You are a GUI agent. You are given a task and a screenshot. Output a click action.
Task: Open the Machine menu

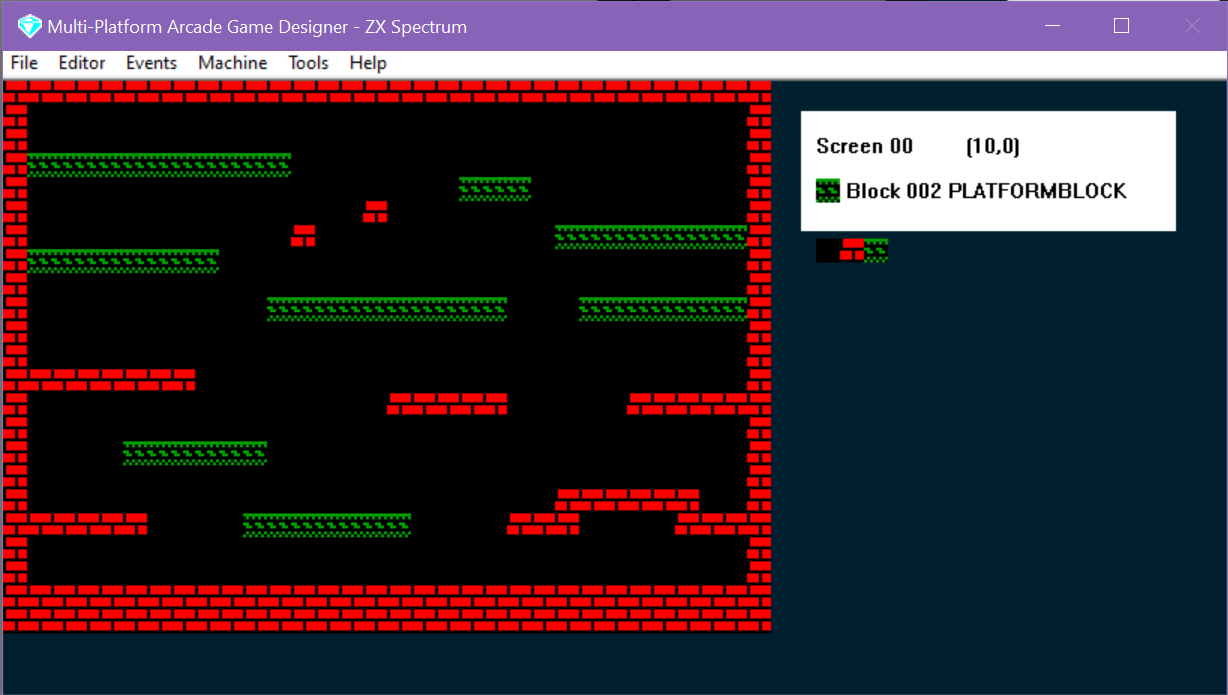point(233,63)
